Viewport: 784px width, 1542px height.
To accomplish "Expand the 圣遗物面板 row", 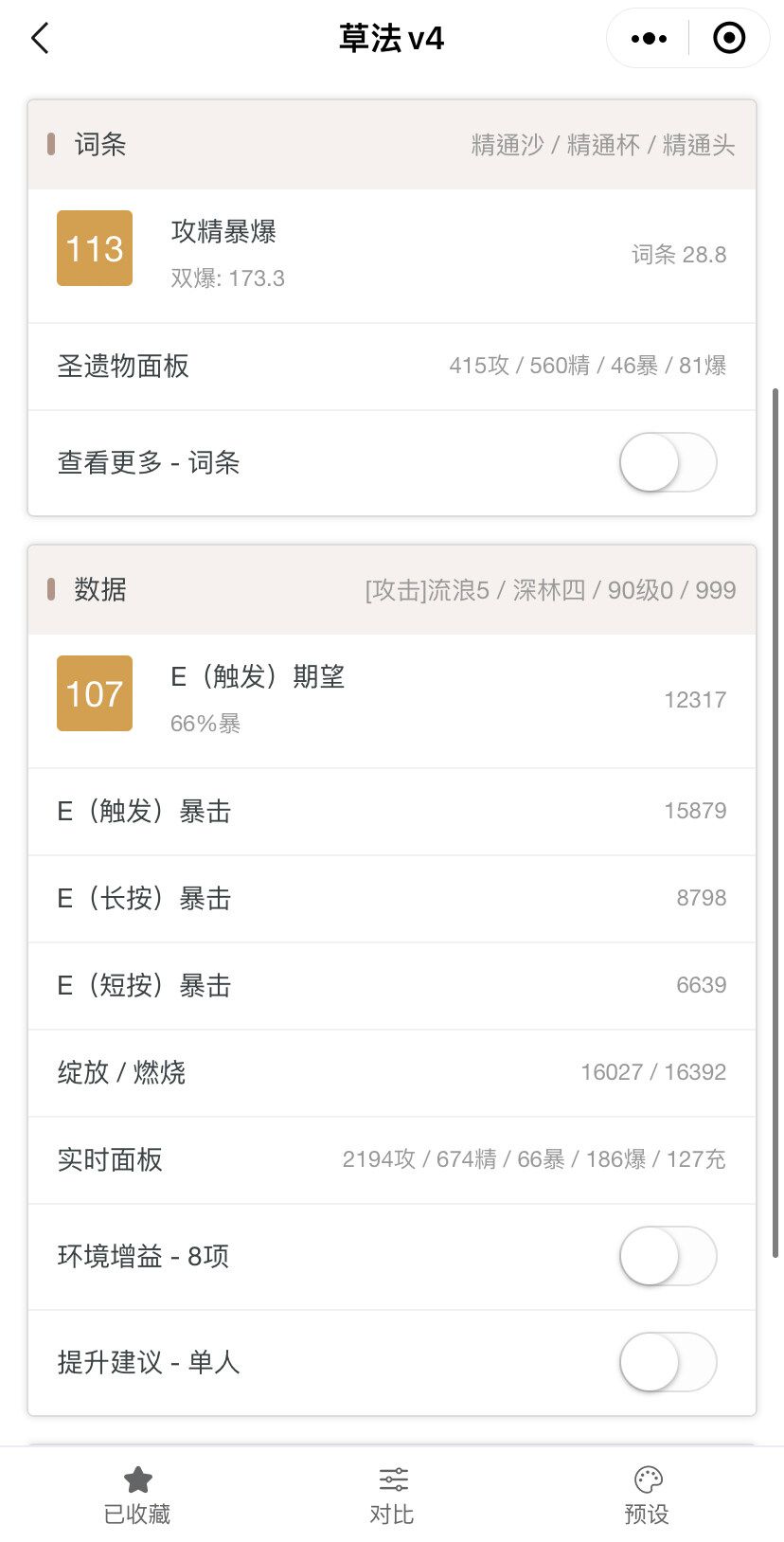I will coord(392,366).
